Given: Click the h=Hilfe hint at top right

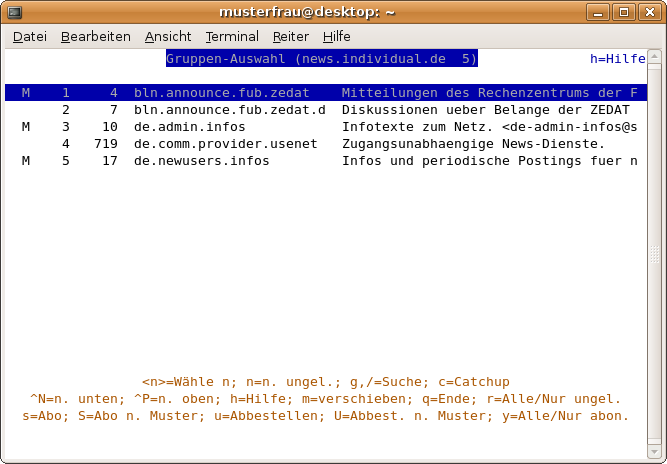Looking at the screenshot, I should click(617, 59).
